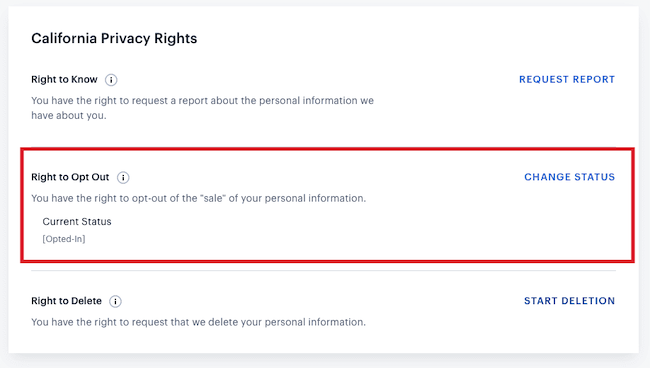Viewport: 650px width, 368px height.
Task: Start deletion via START DELETION link
Action: 569,301
